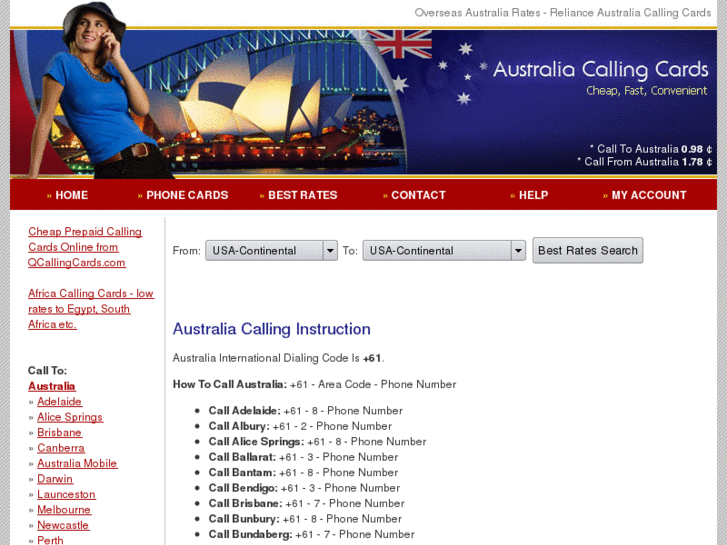Select Adelaide in the sidebar list
Viewport: 727px width, 545px height.
click(59, 402)
